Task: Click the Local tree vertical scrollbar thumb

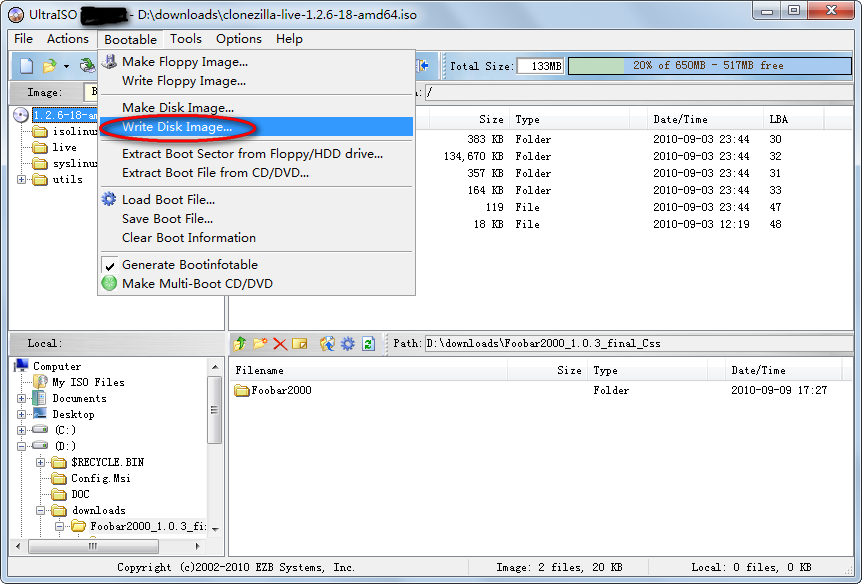Action: tap(214, 410)
